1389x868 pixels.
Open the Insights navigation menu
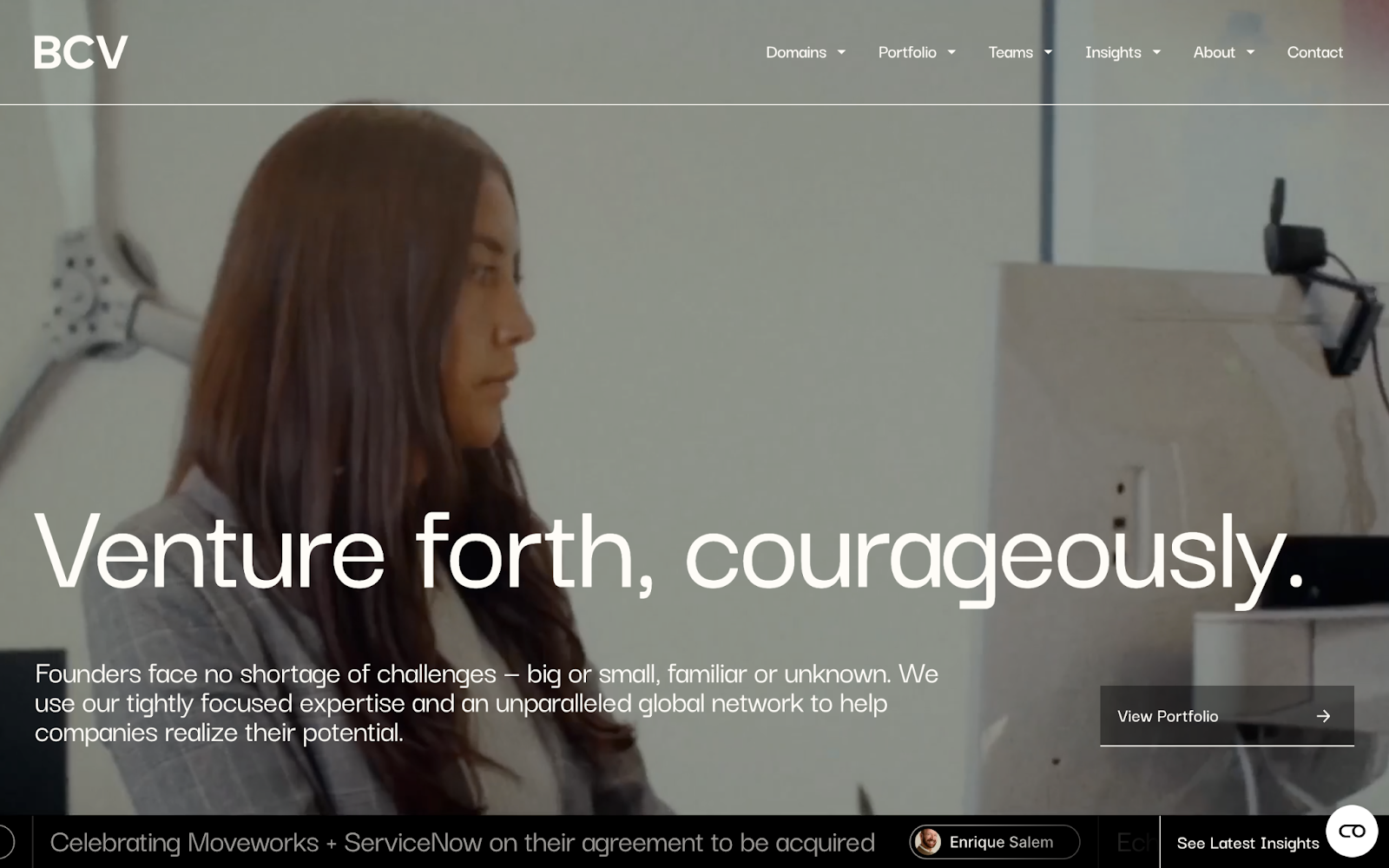tap(1113, 52)
